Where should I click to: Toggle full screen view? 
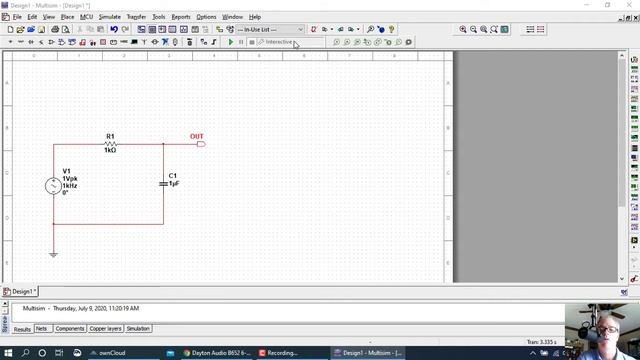[504, 29]
